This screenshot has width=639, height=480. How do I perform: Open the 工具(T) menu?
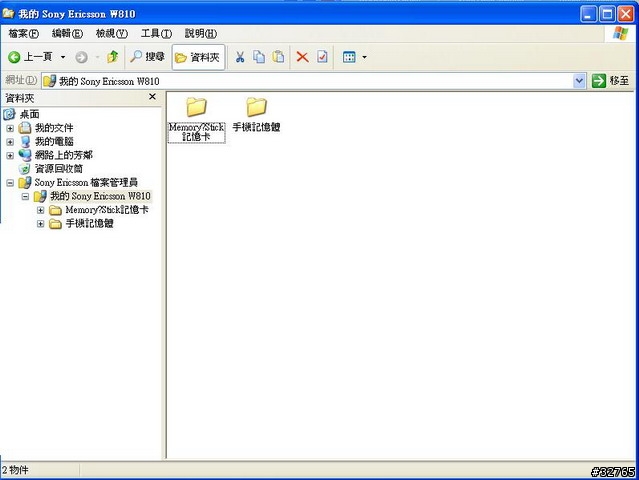tap(156, 33)
